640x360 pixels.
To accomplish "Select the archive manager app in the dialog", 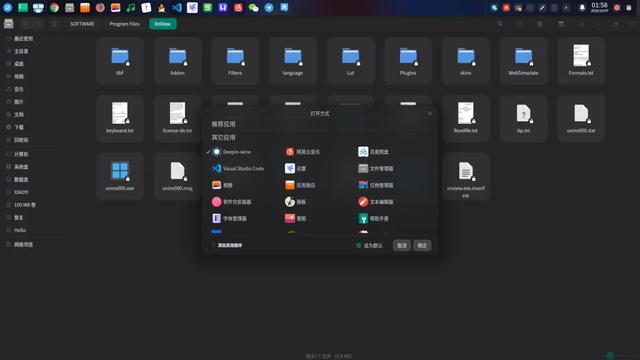I will click(x=376, y=185).
